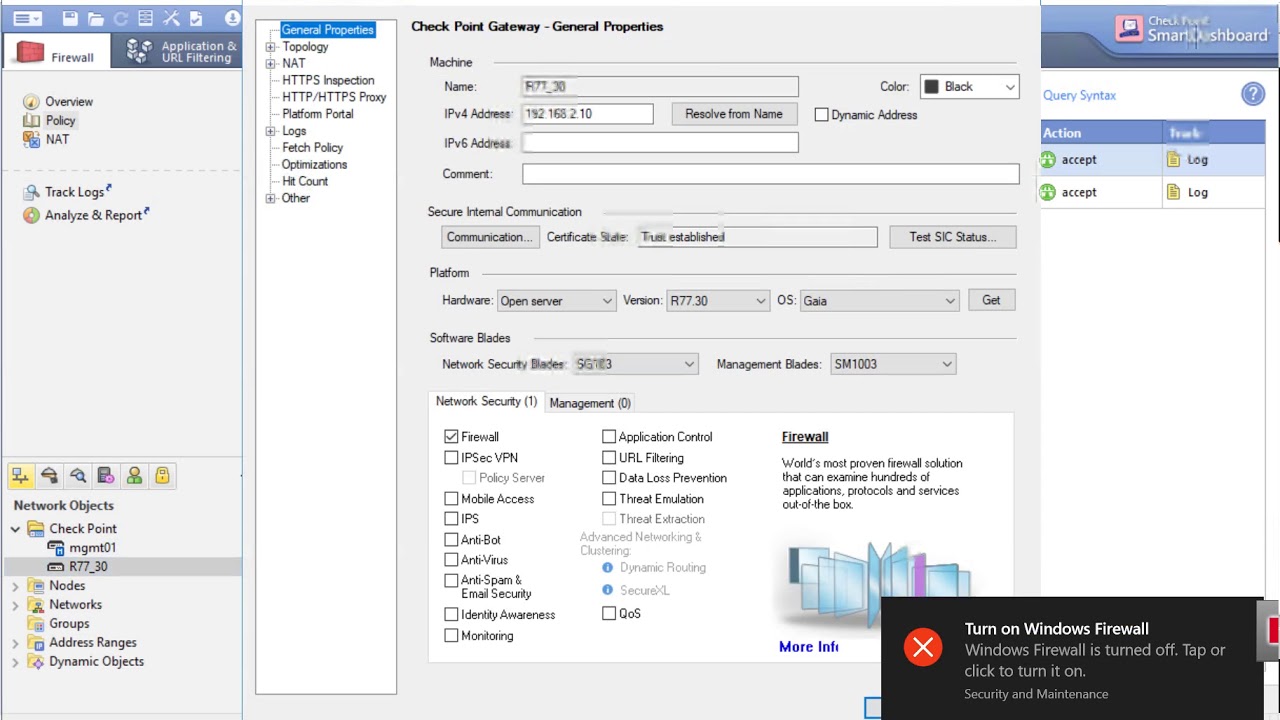Select Overview icon in Firewall sidebar

tap(31, 102)
